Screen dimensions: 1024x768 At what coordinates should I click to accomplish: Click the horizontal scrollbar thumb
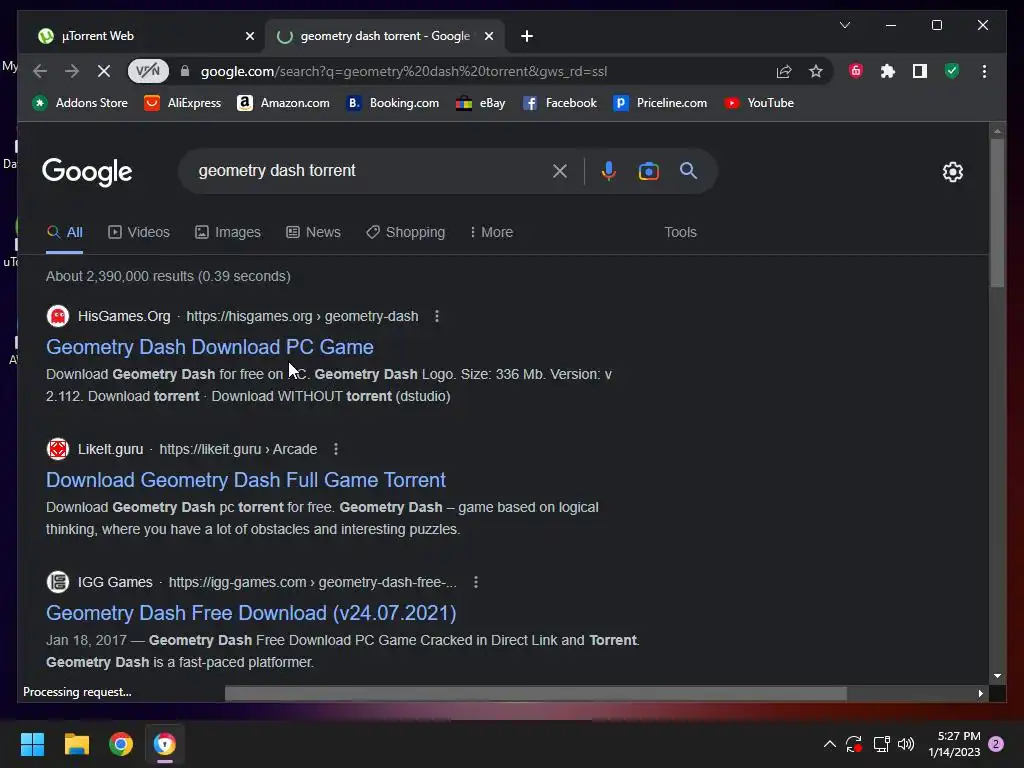tap(536, 694)
